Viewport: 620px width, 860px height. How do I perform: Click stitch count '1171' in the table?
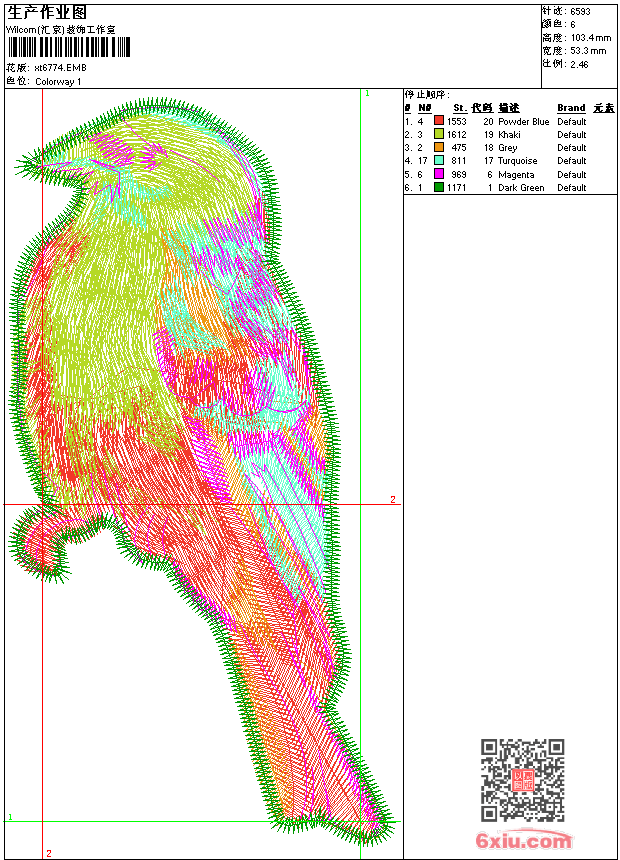point(456,188)
